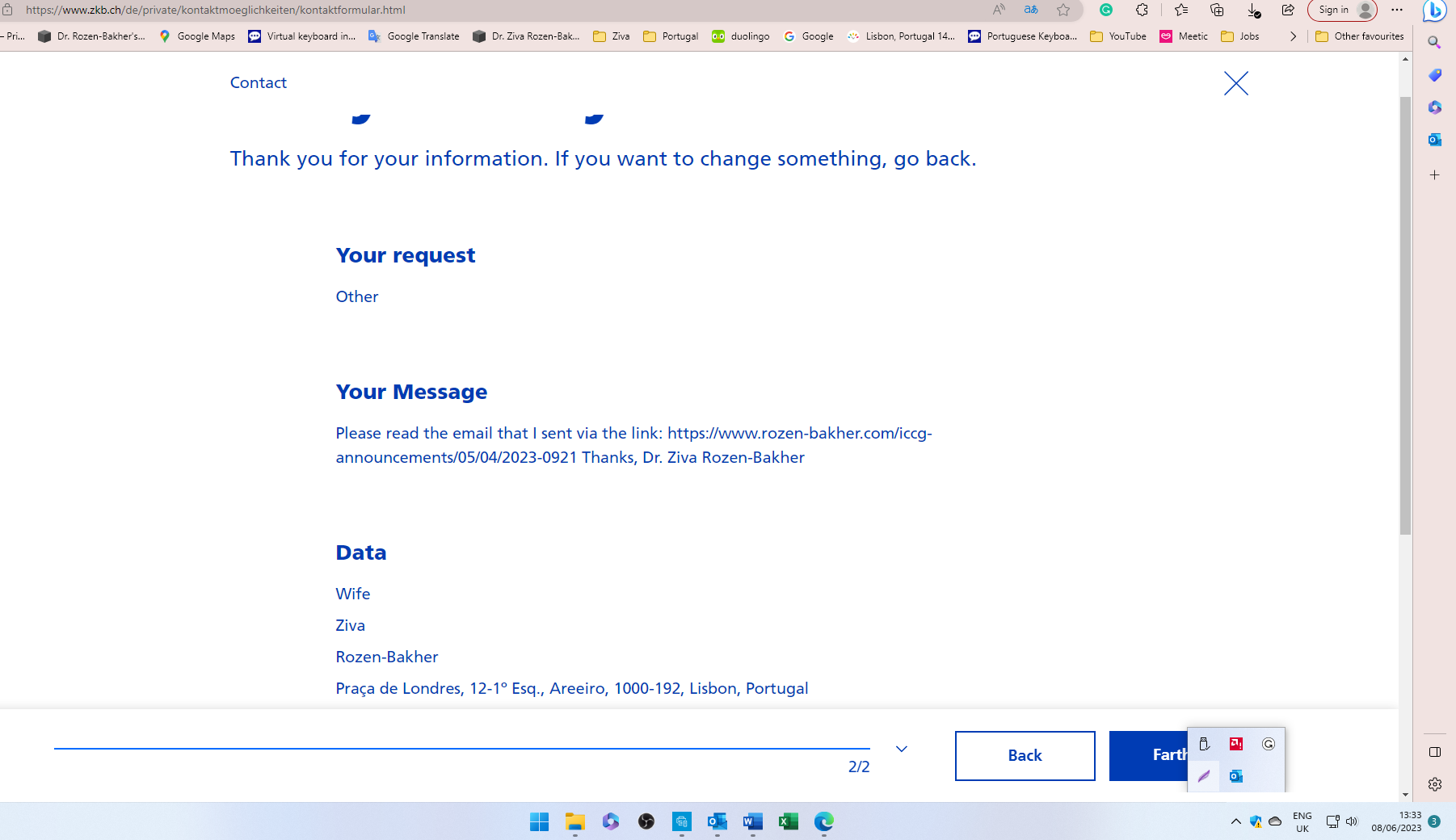1456x840 pixels.
Task: Open the Microsoft 365 taskbar app
Action: (x=610, y=821)
